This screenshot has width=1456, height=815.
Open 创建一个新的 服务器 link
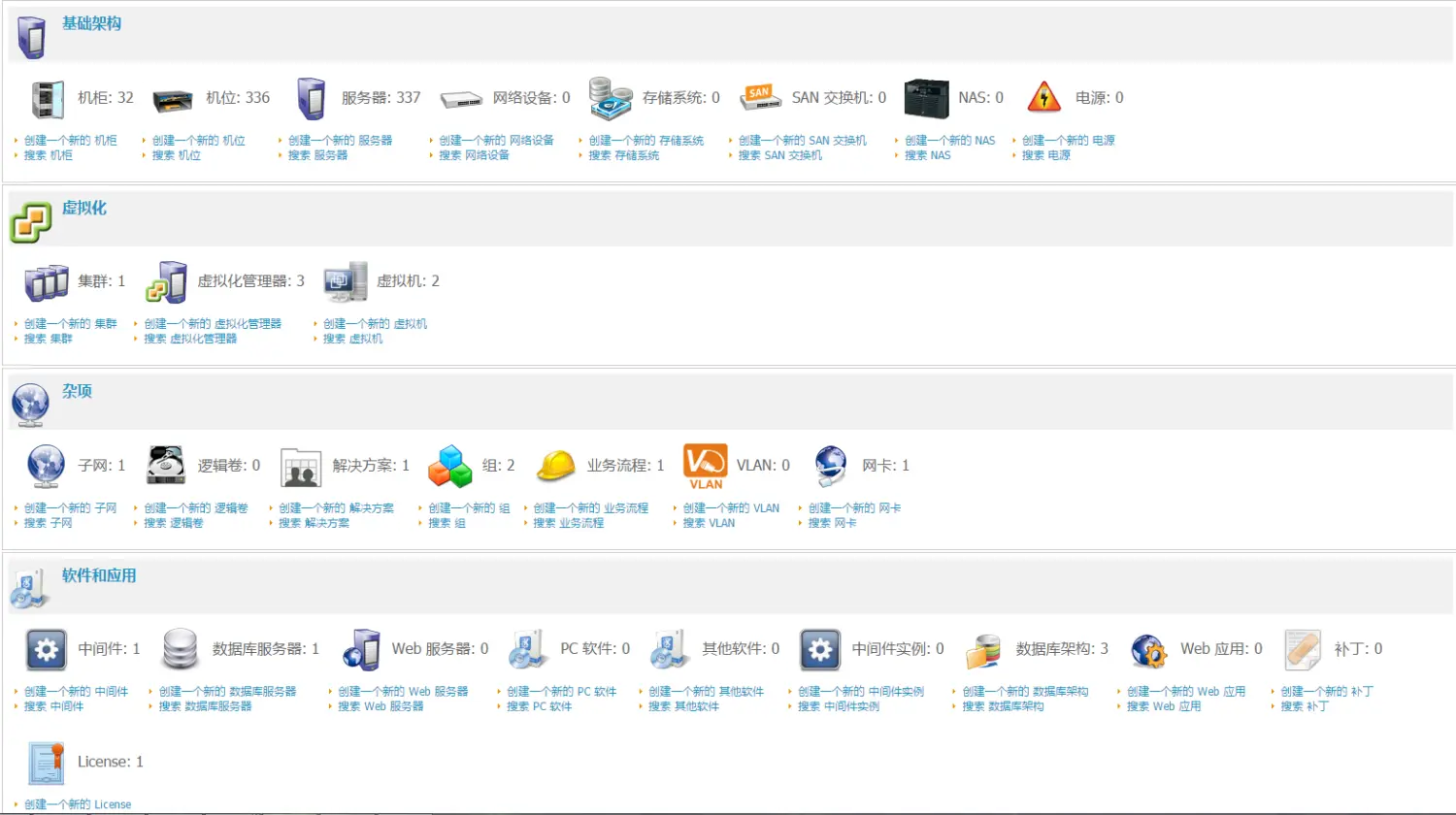[340, 141]
